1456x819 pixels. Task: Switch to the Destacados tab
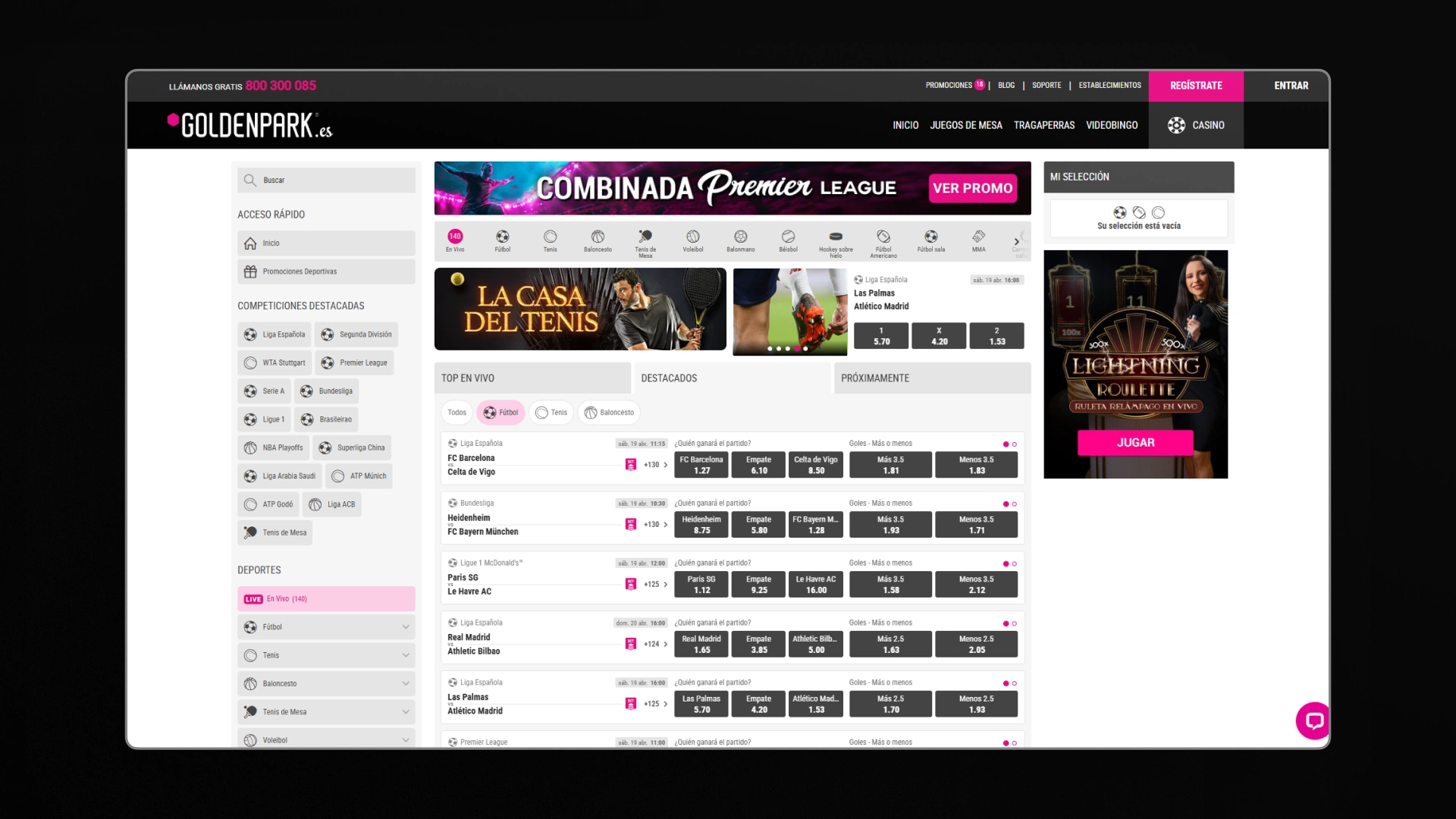tap(732, 378)
